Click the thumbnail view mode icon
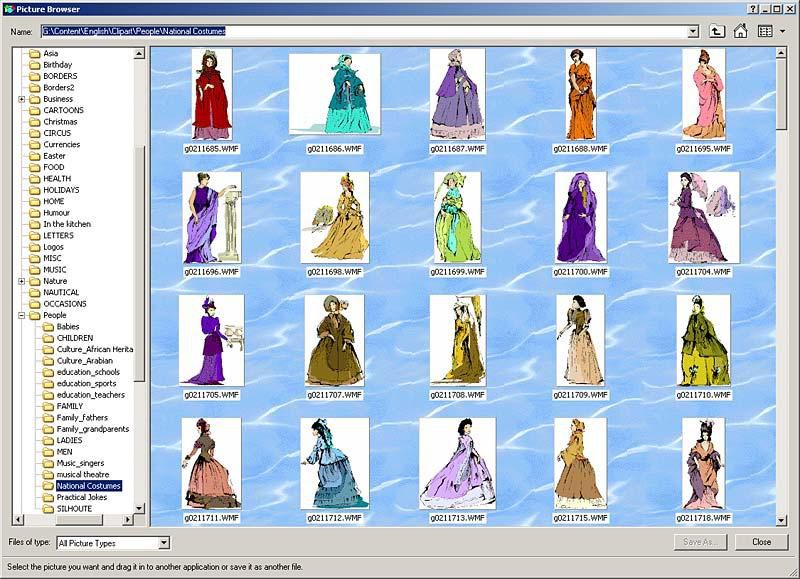800x579 pixels. 765,31
